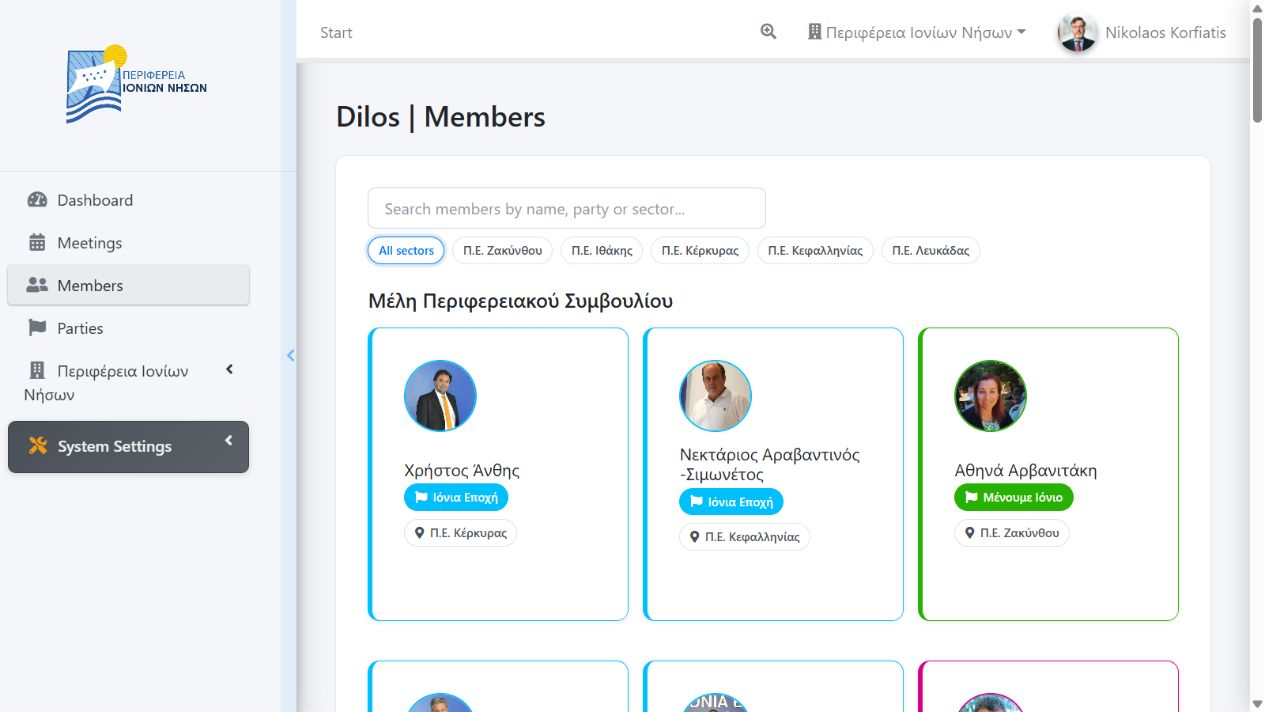1265x712 pixels.
Task: Click Νεκτάριος Αραβαντινός-Σιμωνέτος profile photo
Action: tap(715, 396)
